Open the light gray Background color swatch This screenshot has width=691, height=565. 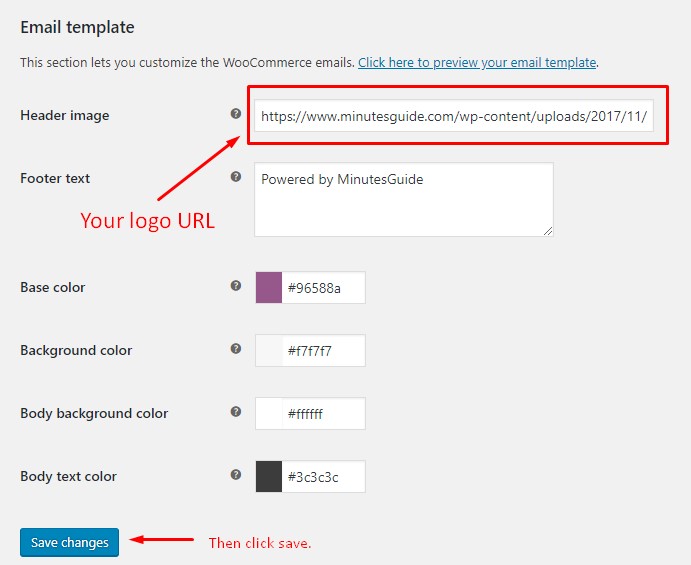point(269,350)
